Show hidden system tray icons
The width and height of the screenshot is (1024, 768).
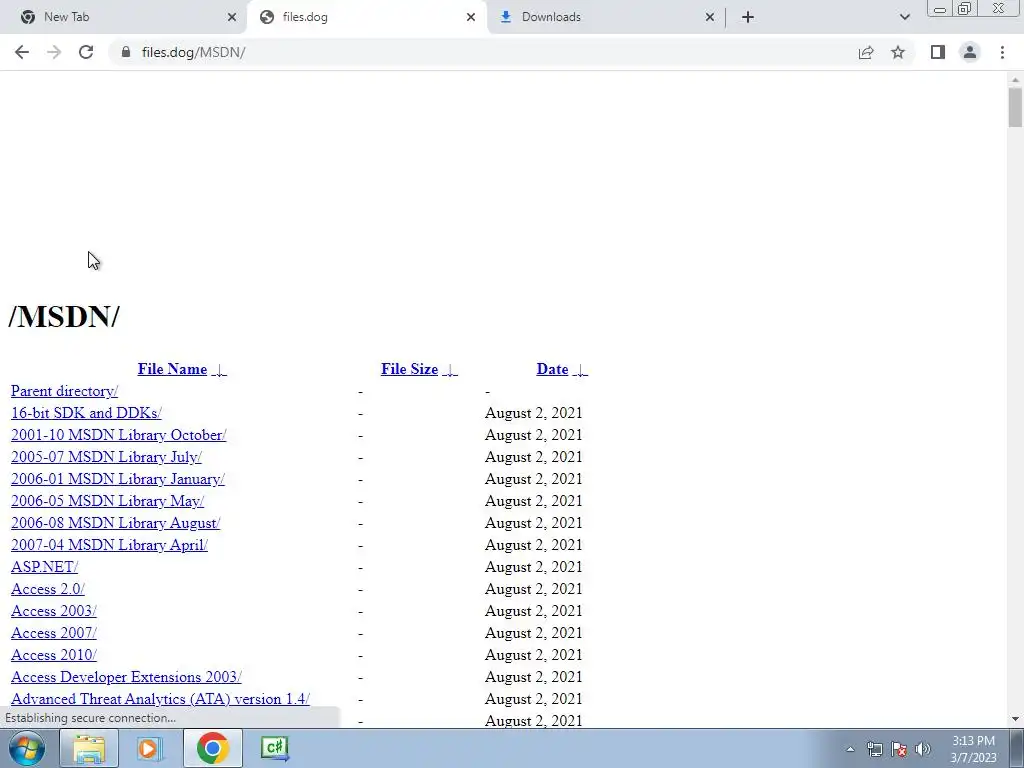[x=850, y=749]
